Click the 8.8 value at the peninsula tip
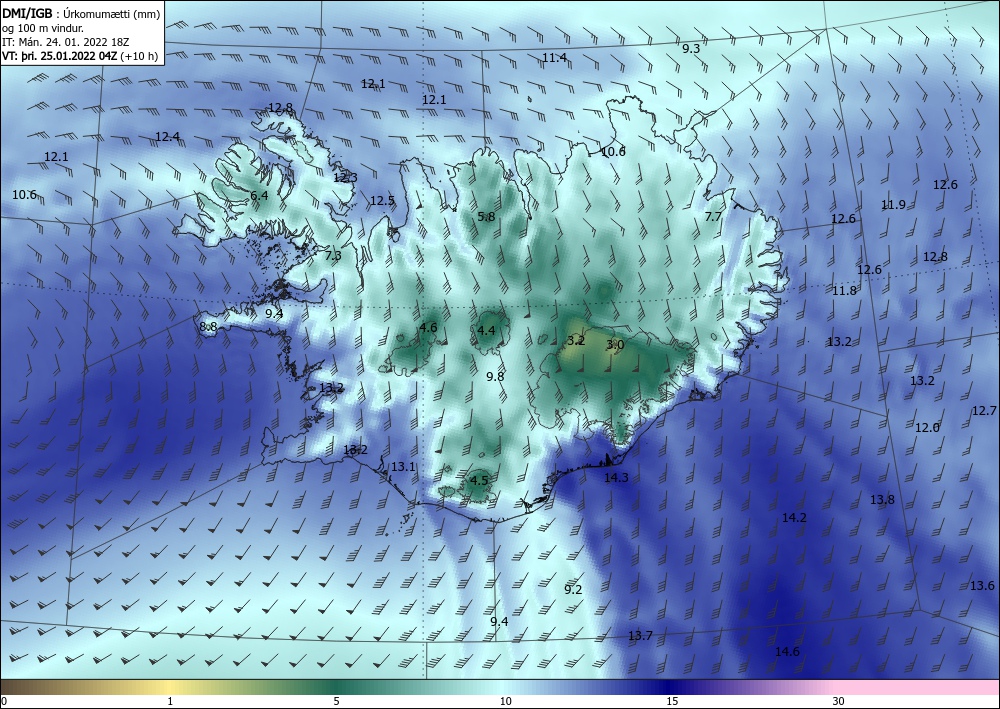Screen dimensions: 1000x709 208,326
